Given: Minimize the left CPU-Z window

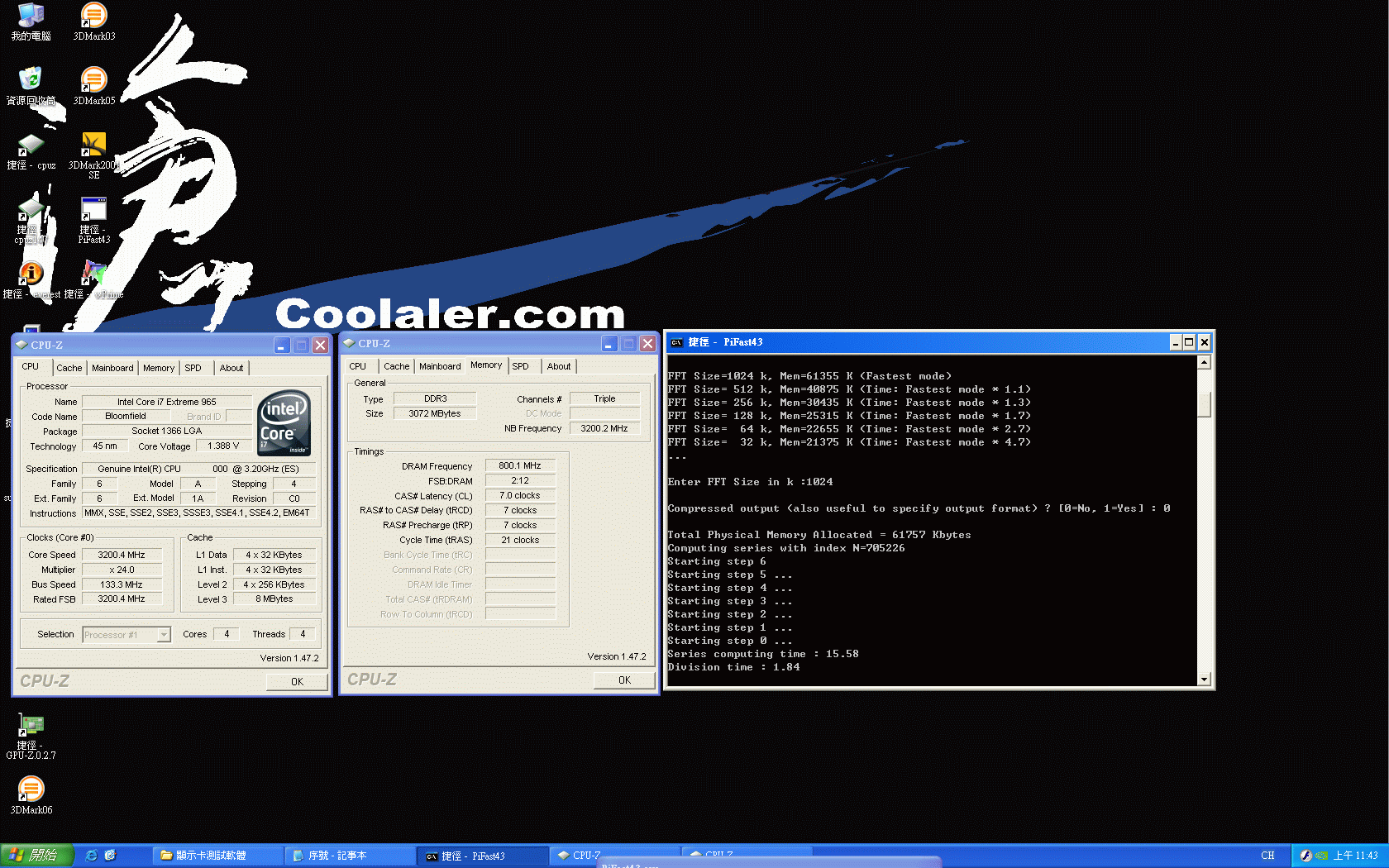Looking at the screenshot, I should 282,345.
